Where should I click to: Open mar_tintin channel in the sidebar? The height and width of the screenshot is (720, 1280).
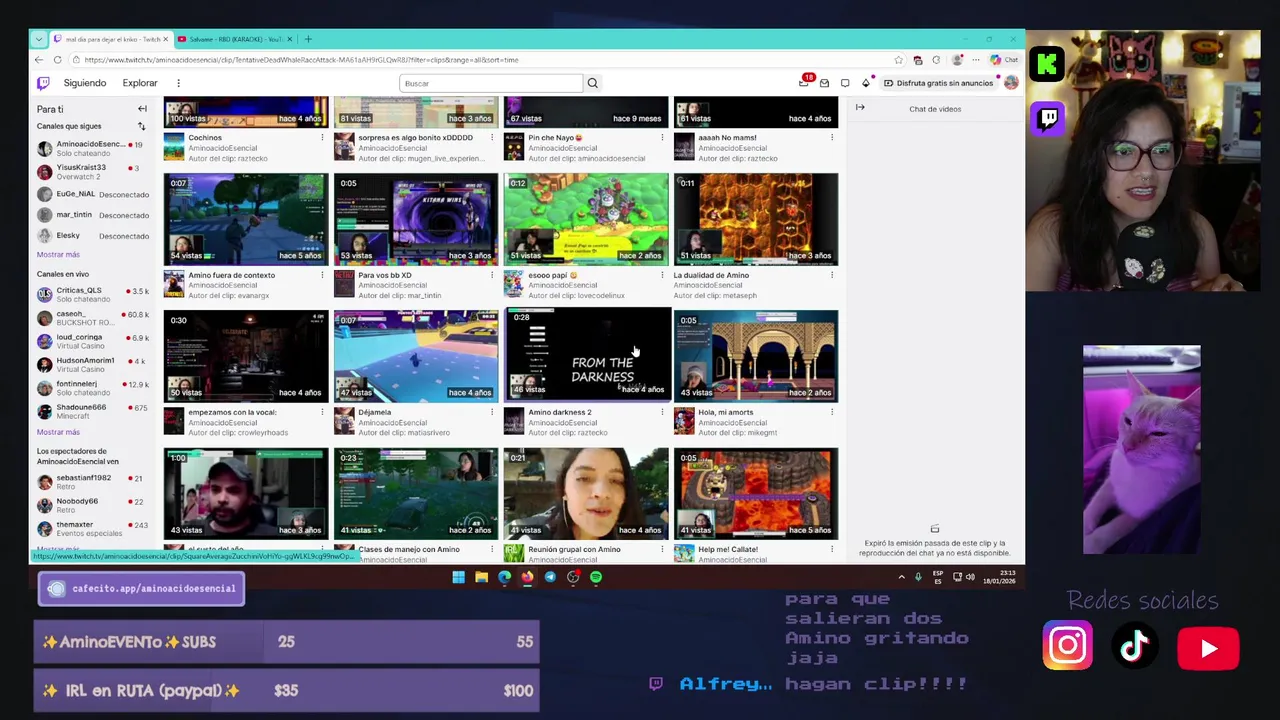pos(92,215)
